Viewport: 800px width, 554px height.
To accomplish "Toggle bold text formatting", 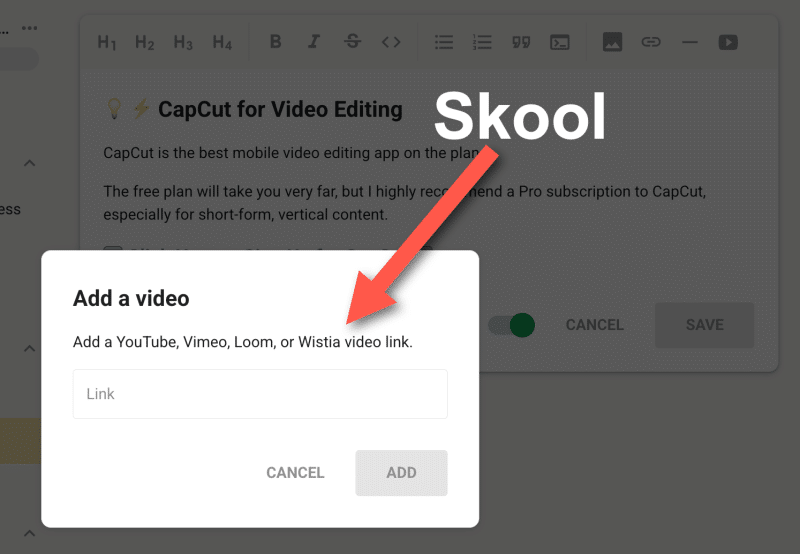I will pyautogui.click(x=276, y=41).
